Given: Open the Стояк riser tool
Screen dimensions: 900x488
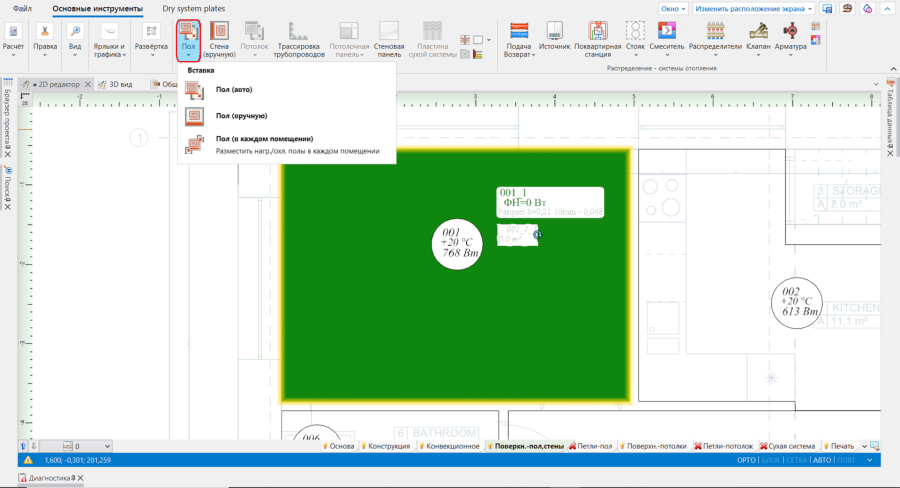Looking at the screenshot, I should pos(635,40).
